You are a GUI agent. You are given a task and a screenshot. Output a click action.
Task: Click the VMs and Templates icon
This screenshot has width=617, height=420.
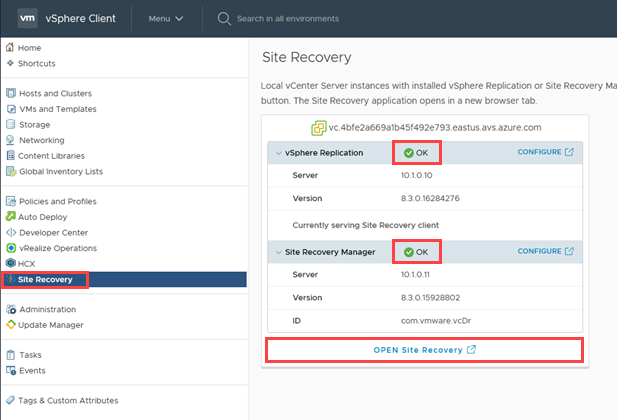click(x=11, y=109)
